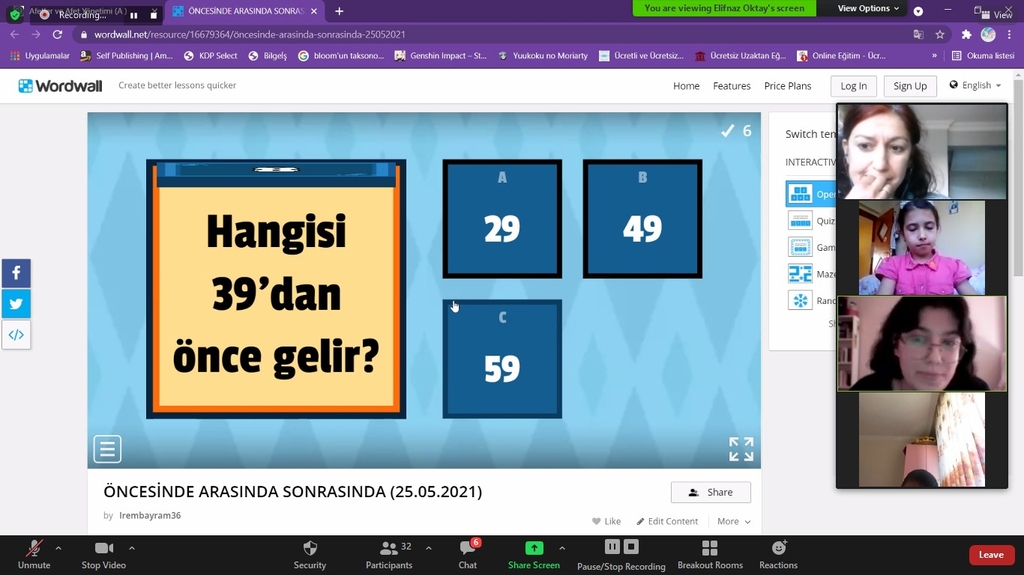
Task: Select the Quiz template icon
Action: (800, 221)
